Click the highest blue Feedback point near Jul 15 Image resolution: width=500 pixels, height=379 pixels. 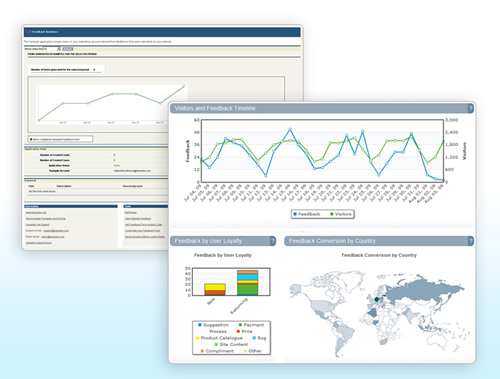point(290,129)
